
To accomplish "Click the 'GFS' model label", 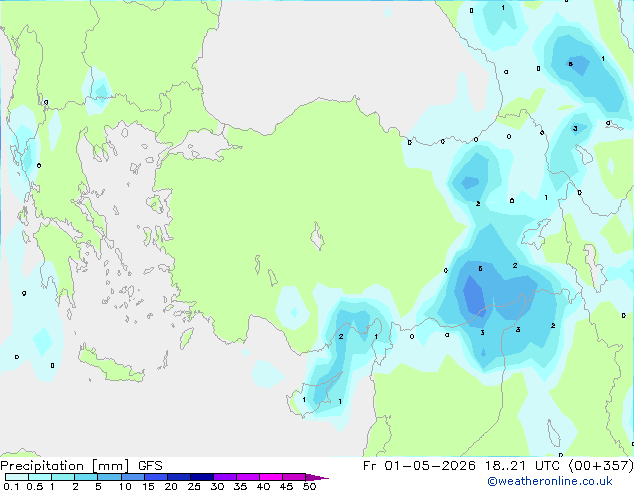I will point(150,466).
